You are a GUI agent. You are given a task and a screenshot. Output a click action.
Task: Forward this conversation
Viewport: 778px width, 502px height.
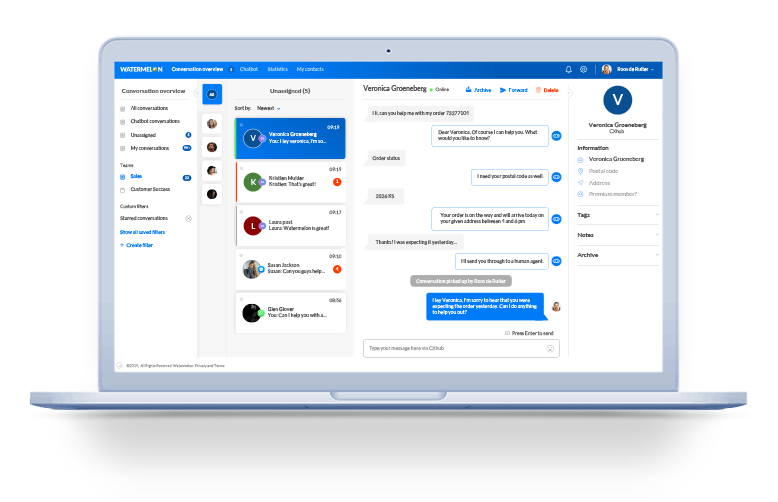tap(514, 90)
